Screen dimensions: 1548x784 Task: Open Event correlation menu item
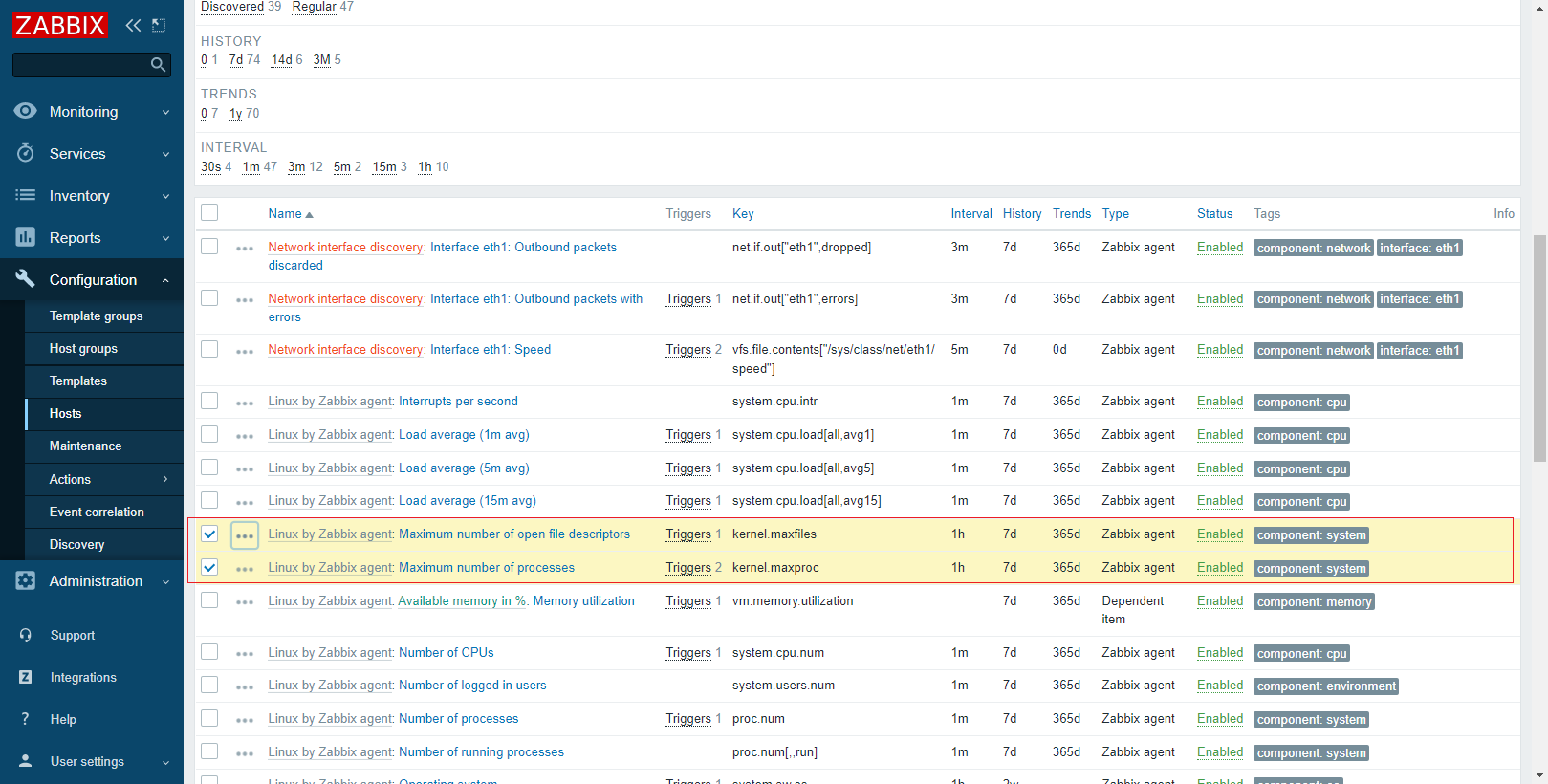(97, 512)
